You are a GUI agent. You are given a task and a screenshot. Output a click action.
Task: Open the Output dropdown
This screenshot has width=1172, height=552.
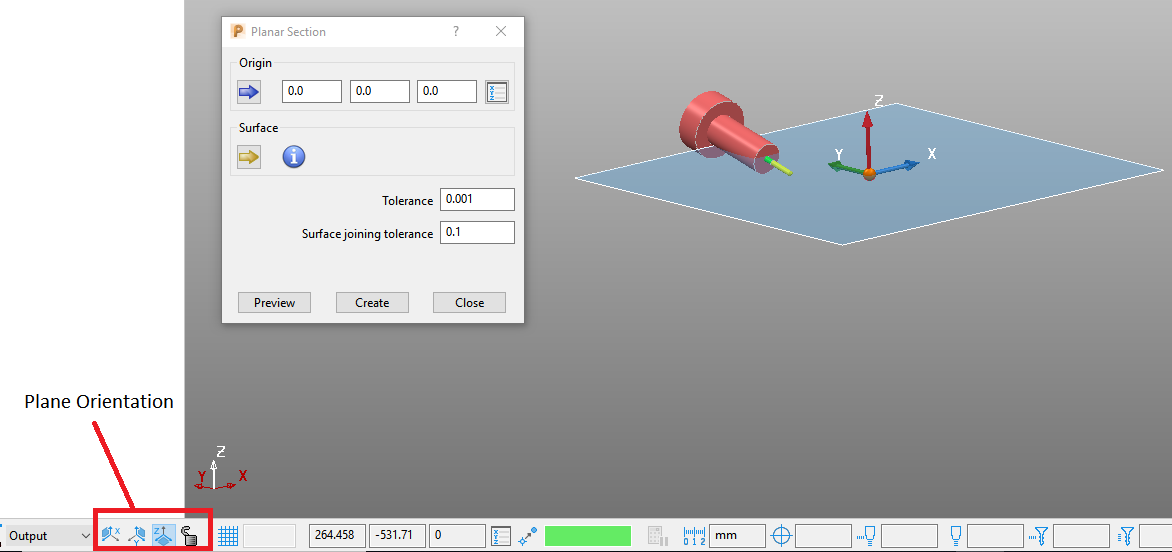[x=49, y=536]
